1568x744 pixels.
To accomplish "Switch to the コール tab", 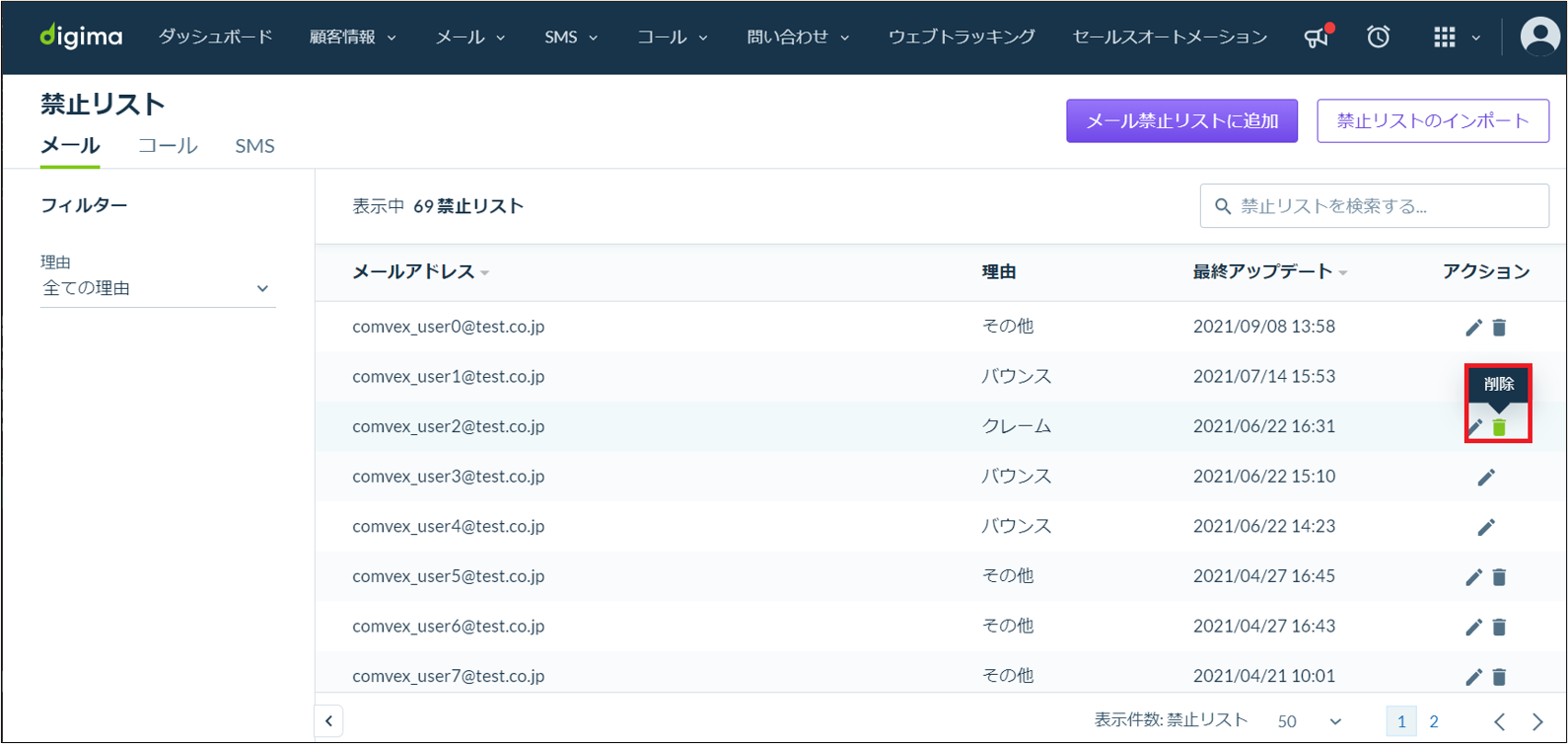I will point(168,146).
